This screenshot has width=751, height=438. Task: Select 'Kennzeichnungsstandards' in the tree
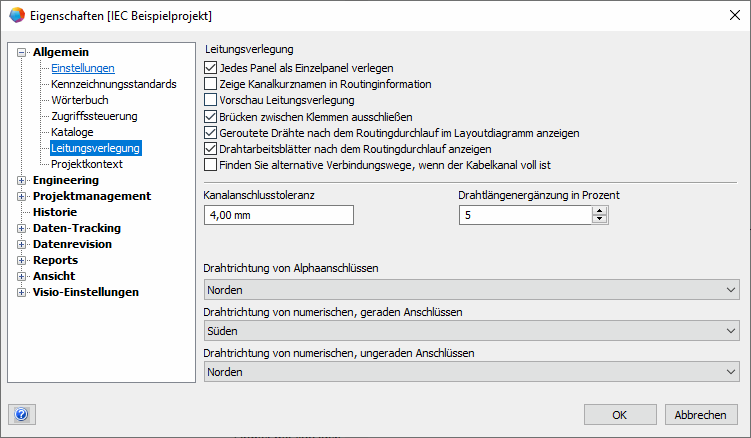click(x=113, y=84)
